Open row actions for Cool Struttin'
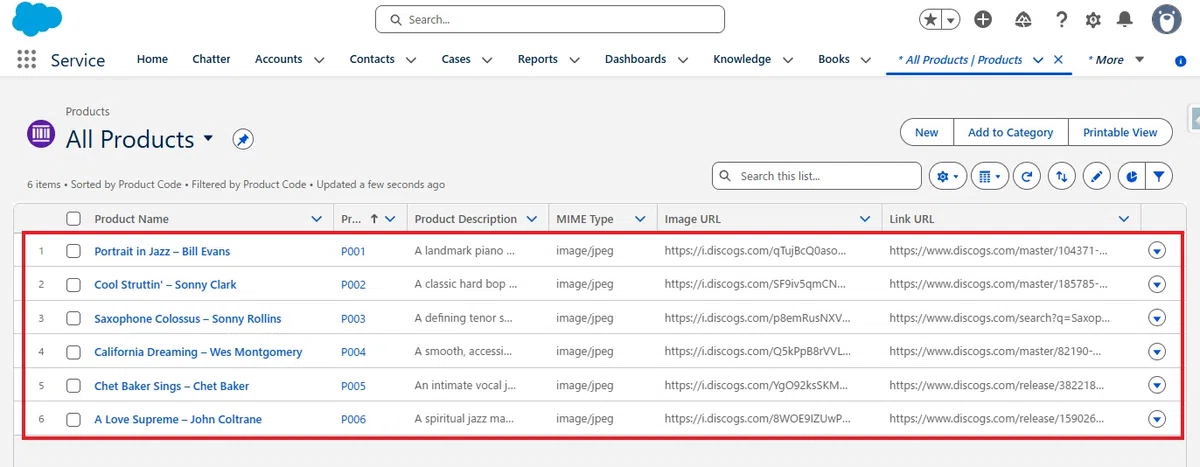Image resolution: width=1200 pixels, height=467 pixels. point(1157,284)
